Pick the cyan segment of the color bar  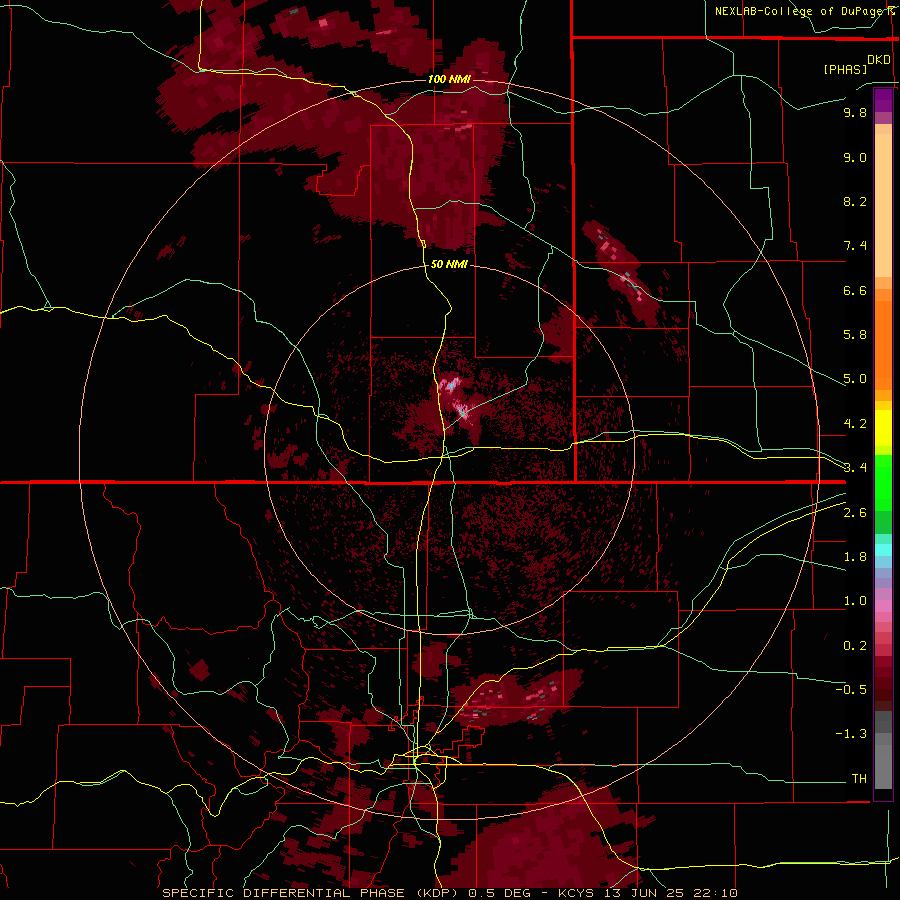point(883,550)
